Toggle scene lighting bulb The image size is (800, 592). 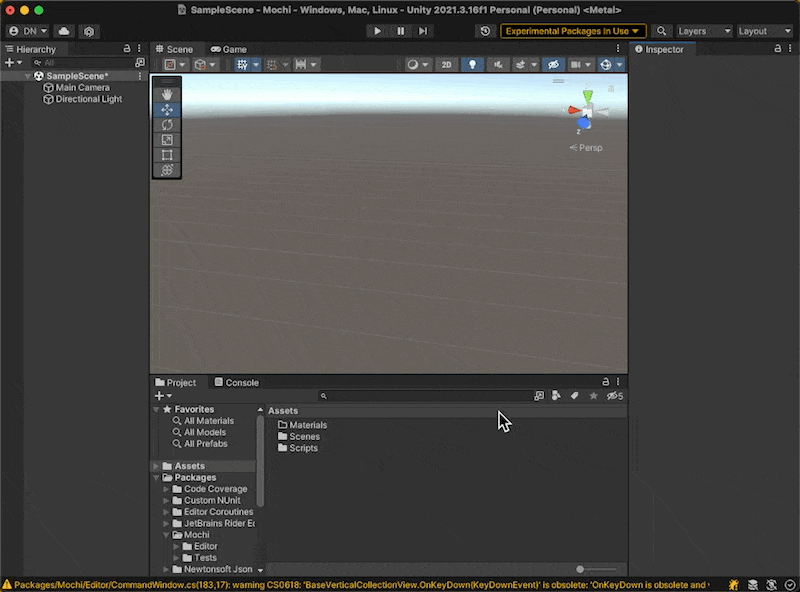coord(473,65)
